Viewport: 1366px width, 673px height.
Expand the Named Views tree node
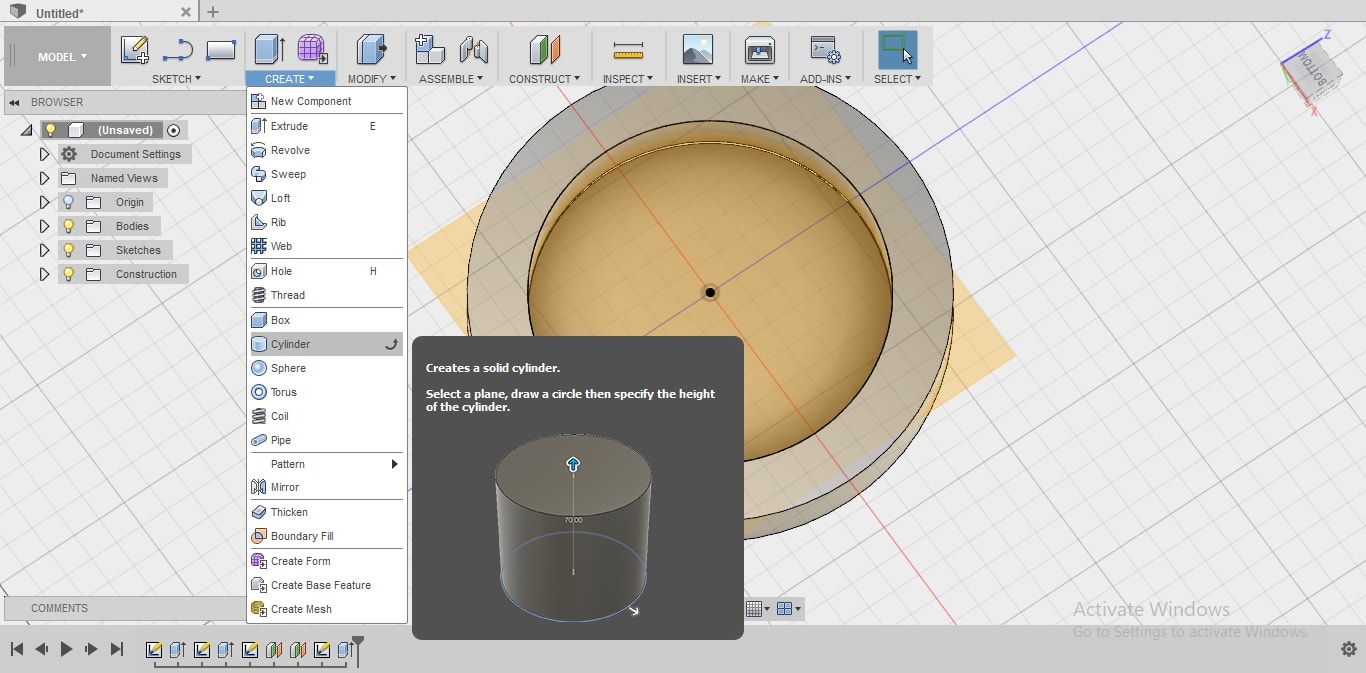coord(44,178)
